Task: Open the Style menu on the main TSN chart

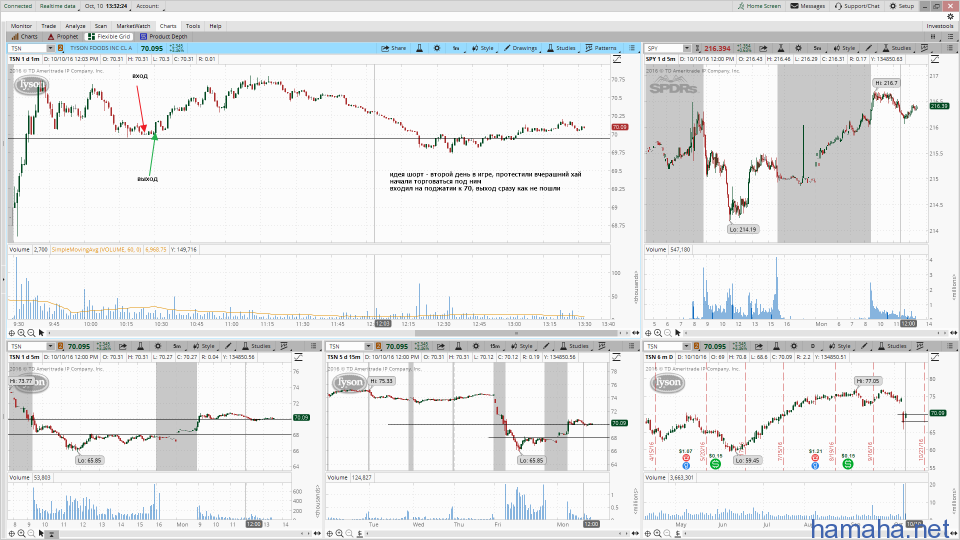Action: click(483, 48)
